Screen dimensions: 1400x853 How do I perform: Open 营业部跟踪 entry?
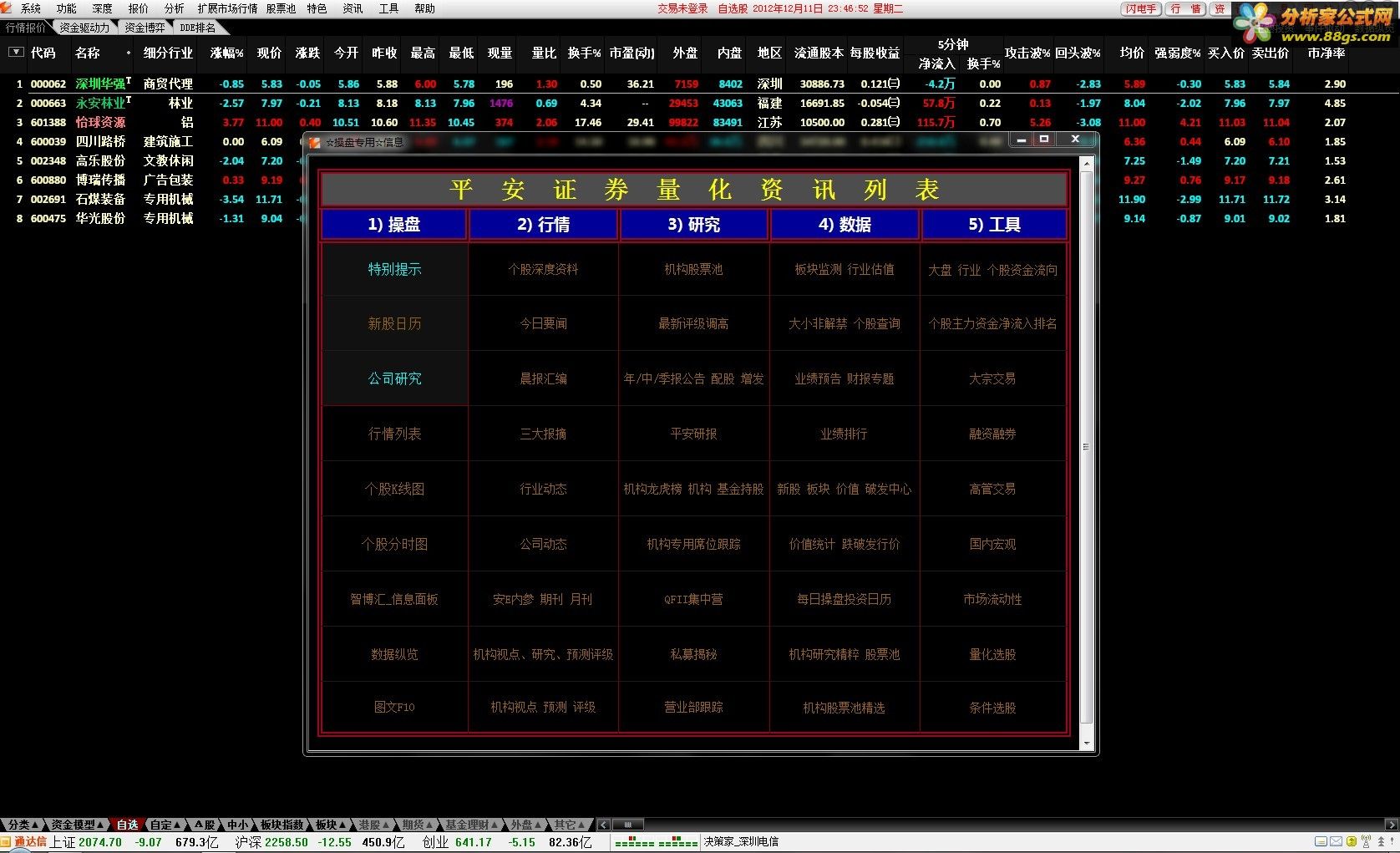(693, 707)
